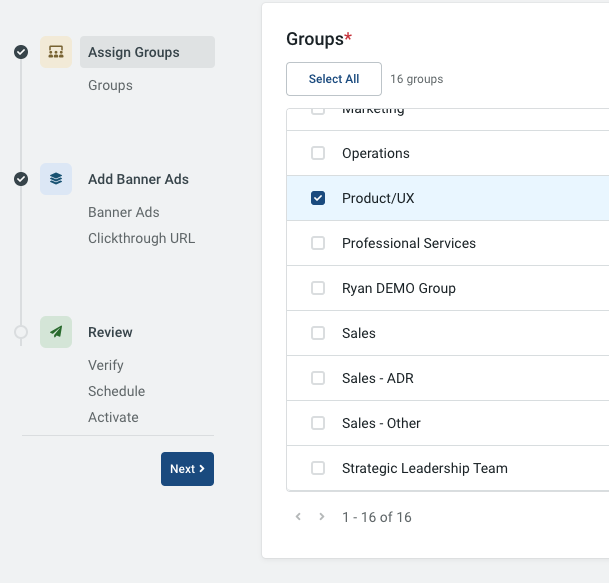Select the Ryan DEMO Group checkbox

318,288
